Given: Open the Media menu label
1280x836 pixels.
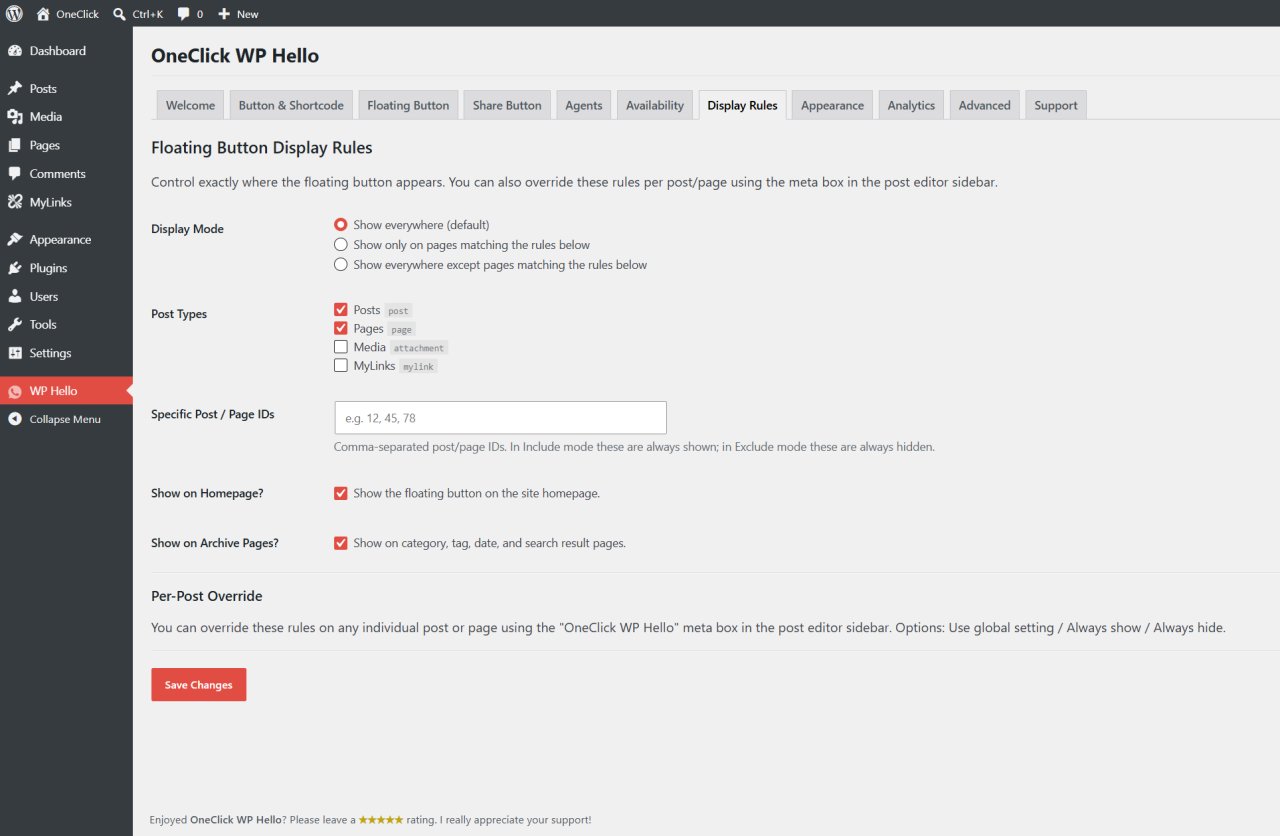Looking at the screenshot, I should click(x=46, y=117).
